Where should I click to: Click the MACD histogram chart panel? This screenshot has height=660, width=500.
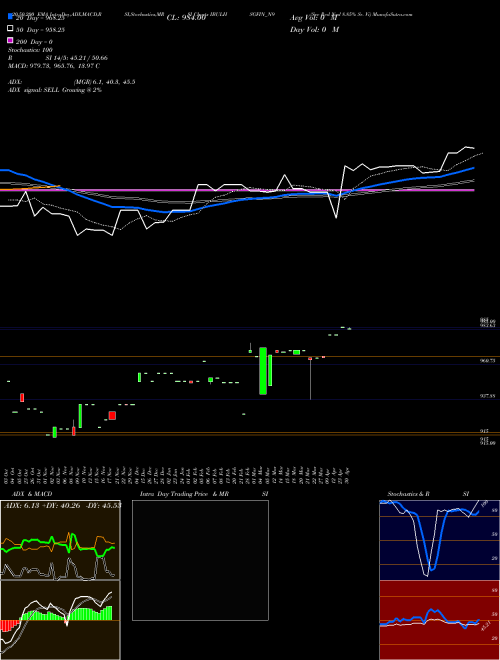point(60,620)
